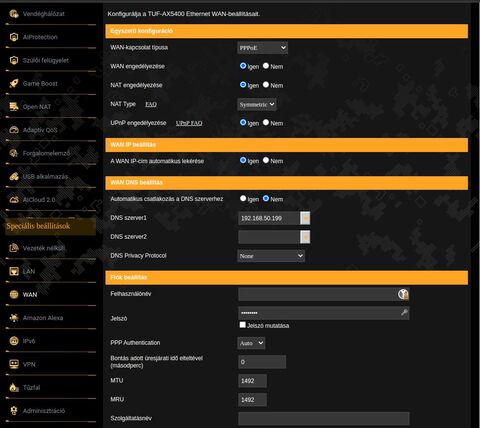This screenshot has height=428, width=480.
Task: Open the Amazon Alexa icon
Action: (14, 318)
